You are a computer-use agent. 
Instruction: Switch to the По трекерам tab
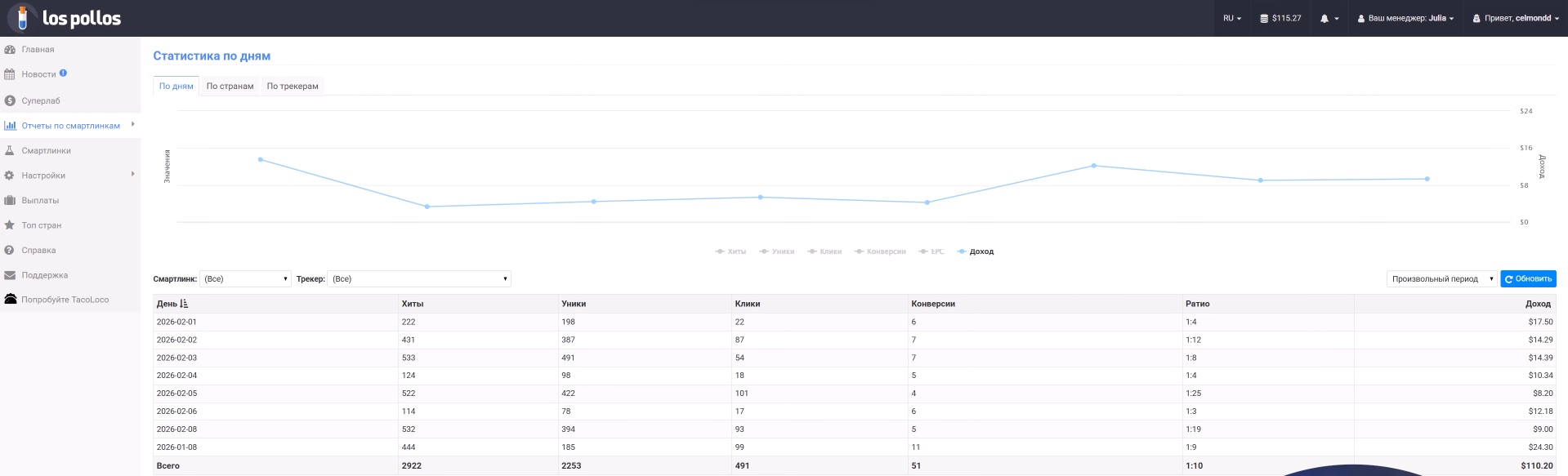click(293, 86)
